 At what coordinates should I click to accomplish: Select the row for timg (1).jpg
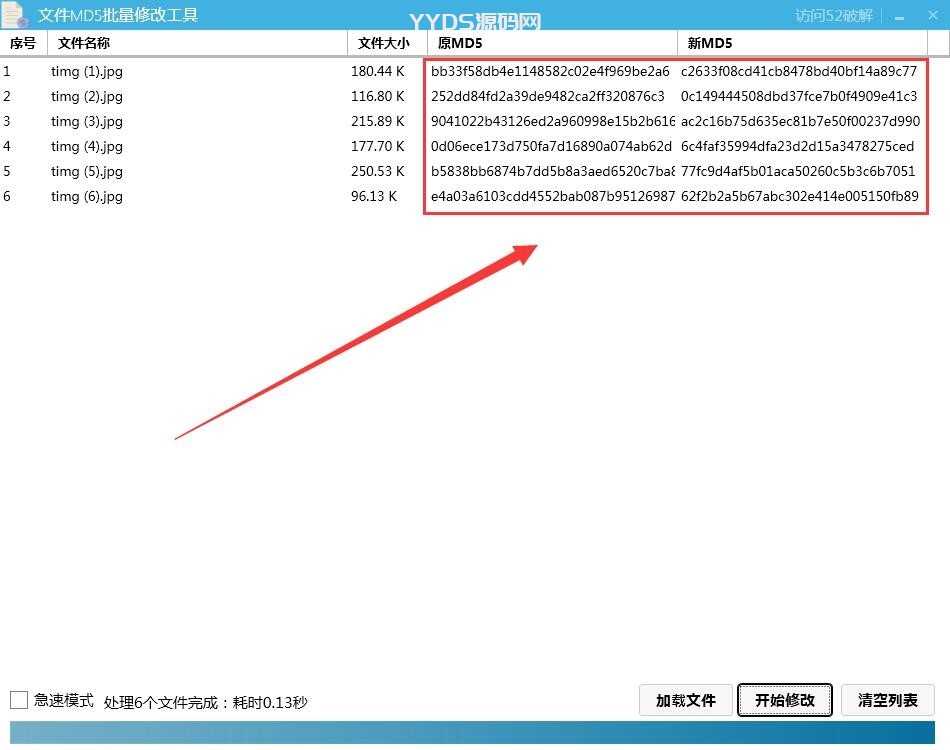coord(200,71)
